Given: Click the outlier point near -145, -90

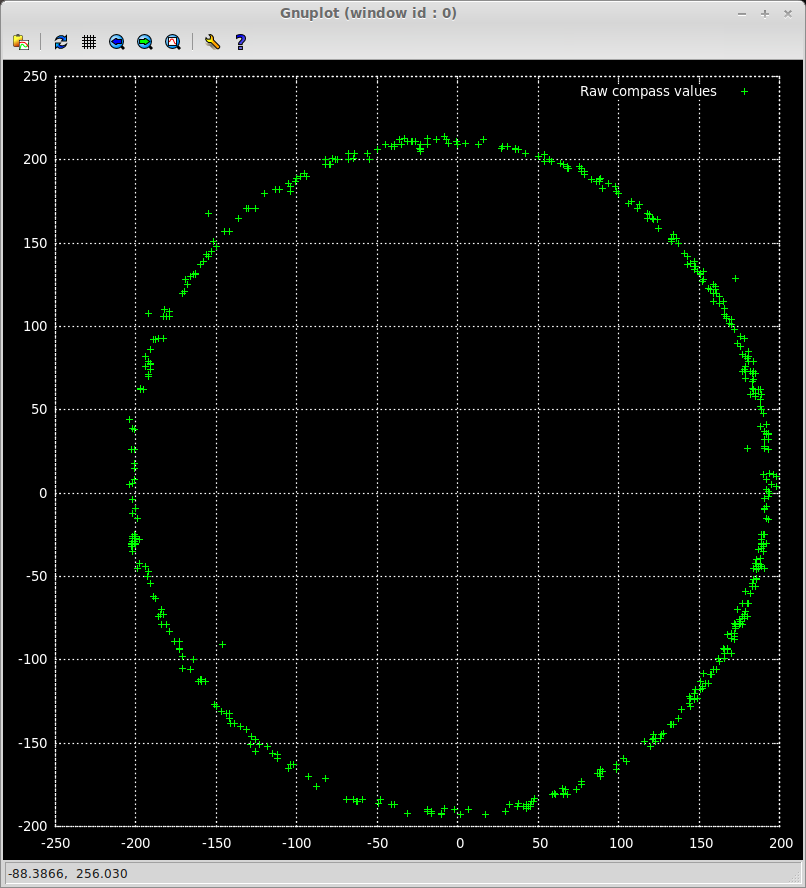Looking at the screenshot, I should 222,644.
